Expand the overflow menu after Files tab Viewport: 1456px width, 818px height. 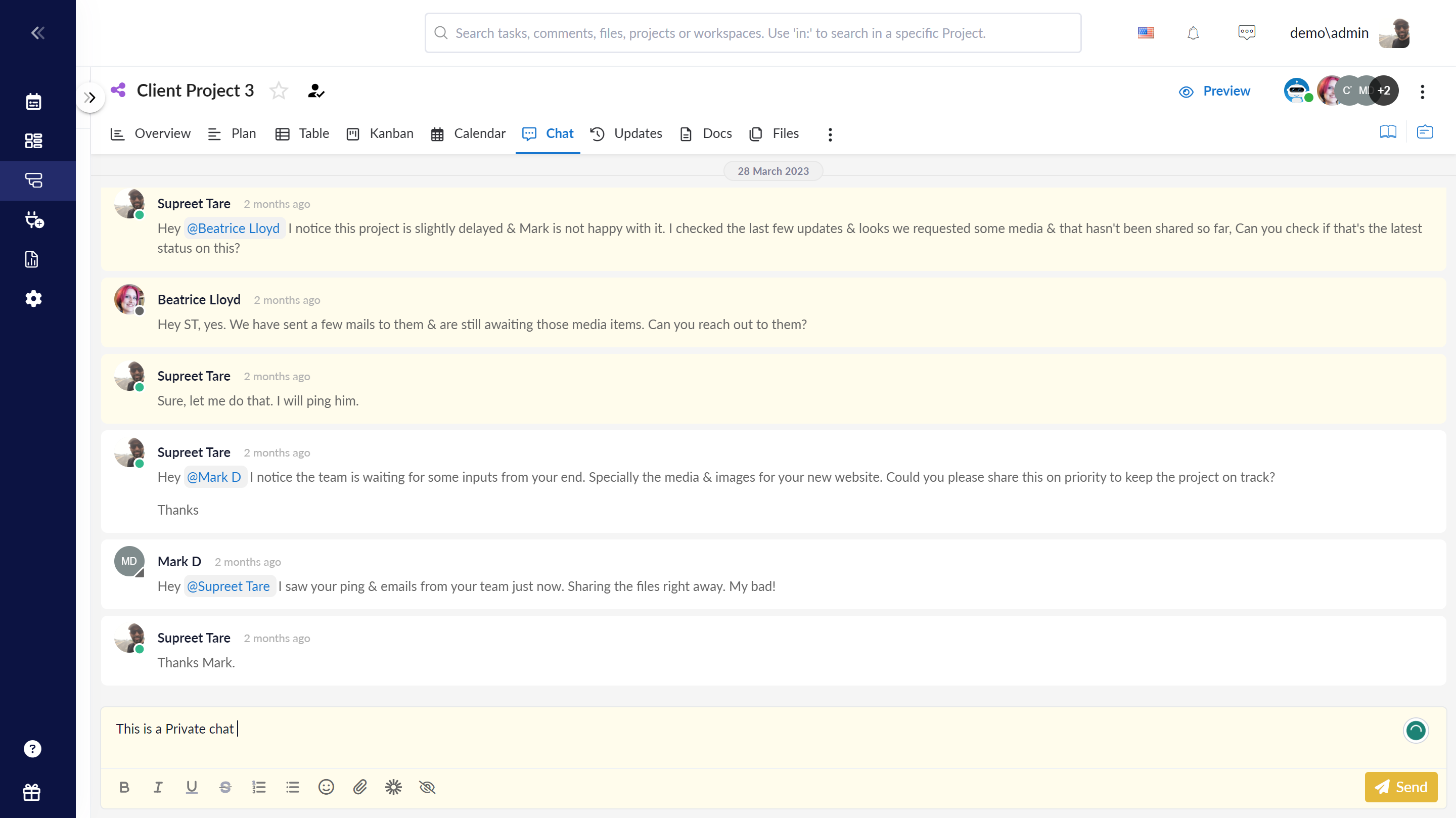830,134
